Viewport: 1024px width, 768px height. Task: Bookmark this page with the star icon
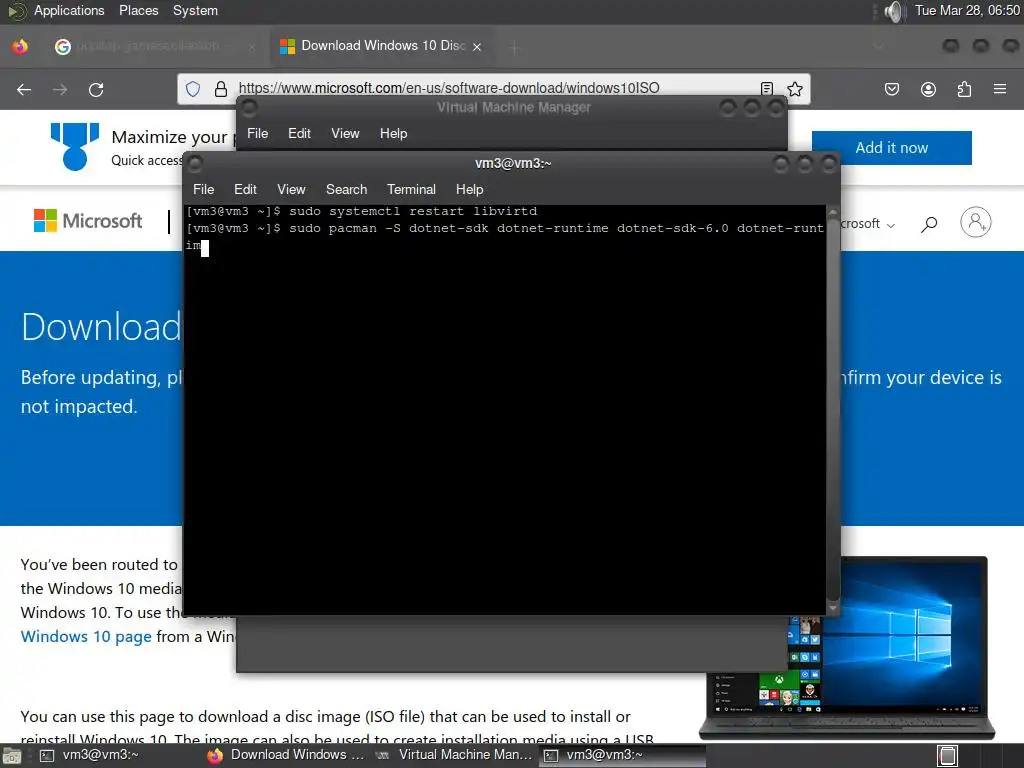(795, 89)
